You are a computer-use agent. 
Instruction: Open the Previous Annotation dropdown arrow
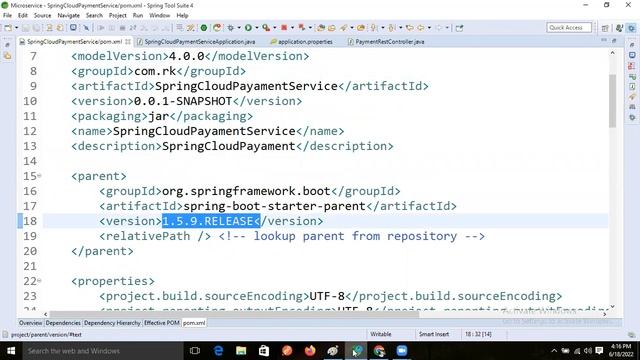pos(400,28)
